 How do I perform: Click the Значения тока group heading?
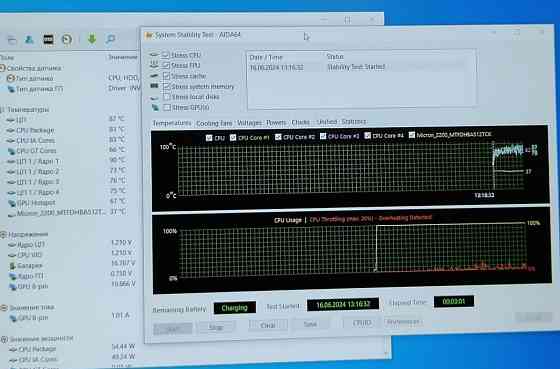pyautogui.click(x=32, y=308)
